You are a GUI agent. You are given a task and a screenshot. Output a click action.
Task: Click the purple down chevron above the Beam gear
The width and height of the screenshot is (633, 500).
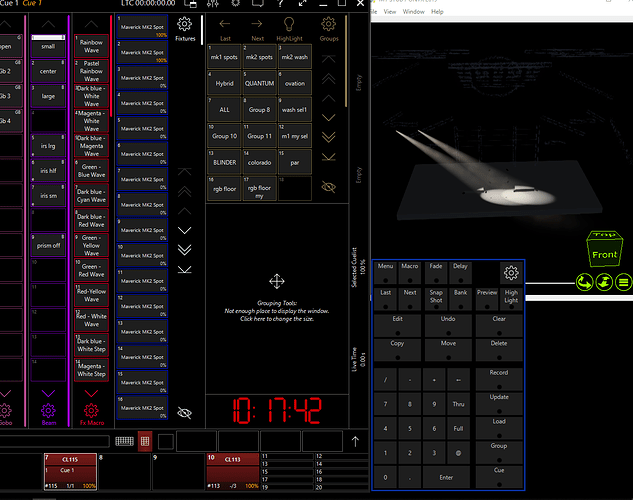48,393
